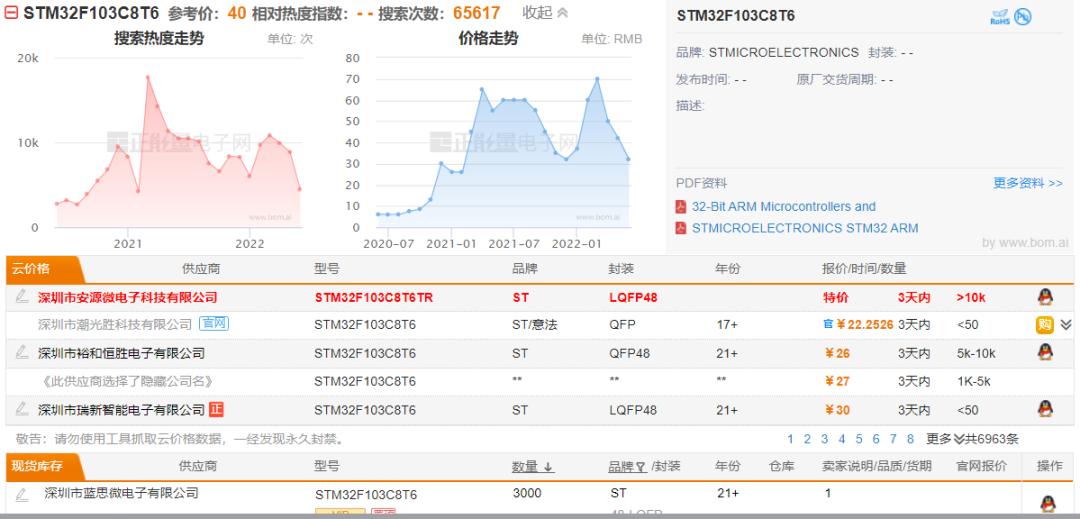Click the search trend peak point near 2021
The height and width of the screenshot is (519, 1080).
pos(147,77)
